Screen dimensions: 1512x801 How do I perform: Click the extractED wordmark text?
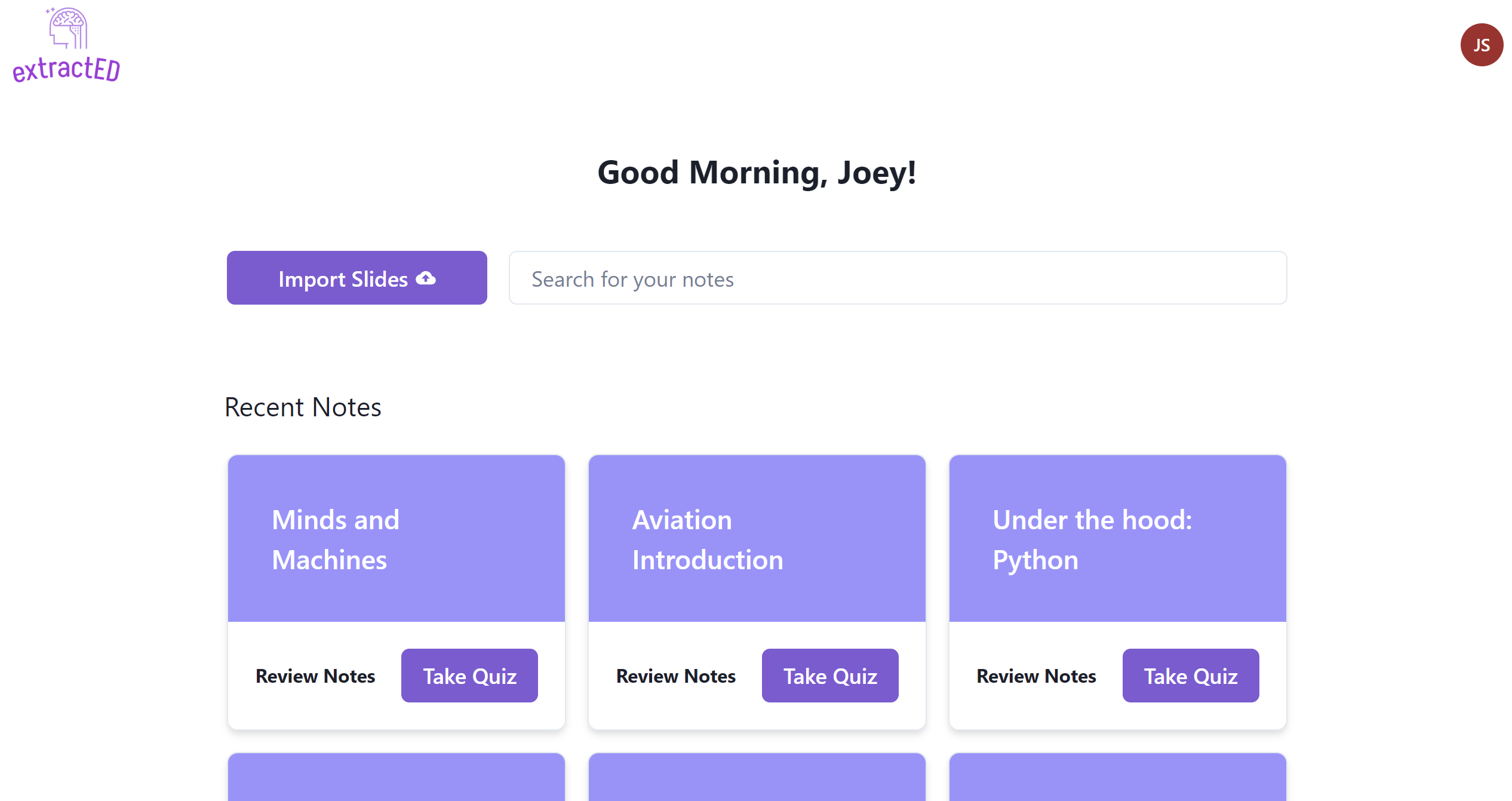point(66,69)
